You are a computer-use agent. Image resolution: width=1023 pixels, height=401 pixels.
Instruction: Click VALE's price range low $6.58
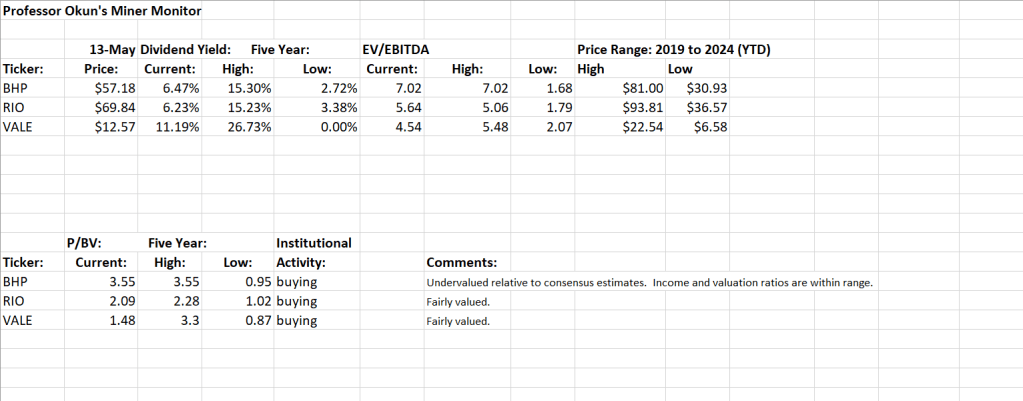click(706, 126)
